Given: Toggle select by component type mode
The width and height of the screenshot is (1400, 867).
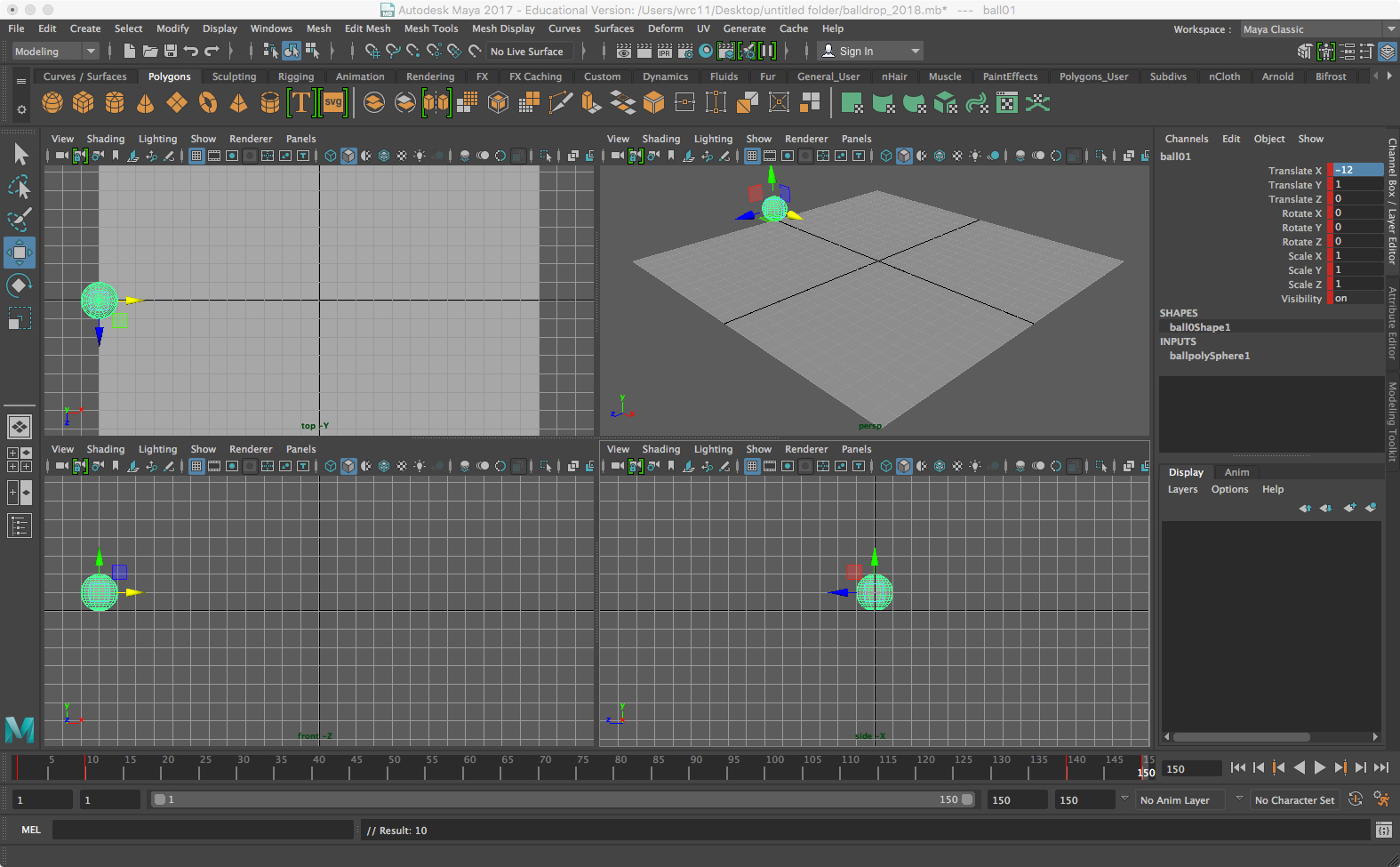Looking at the screenshot, I should click(312, 52).
